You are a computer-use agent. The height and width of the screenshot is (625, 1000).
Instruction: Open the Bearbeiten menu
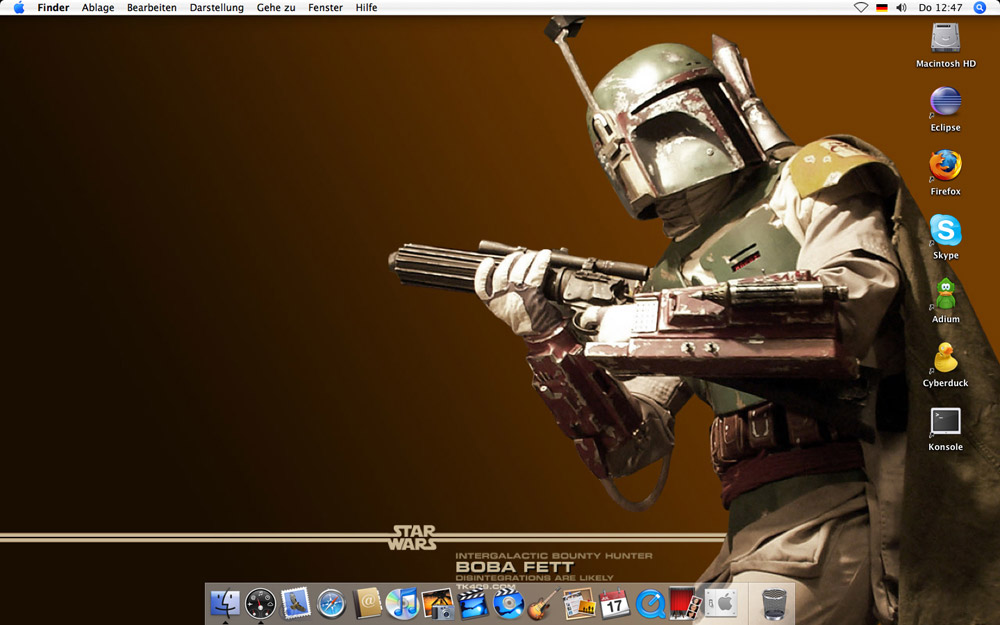pos(152,8)
